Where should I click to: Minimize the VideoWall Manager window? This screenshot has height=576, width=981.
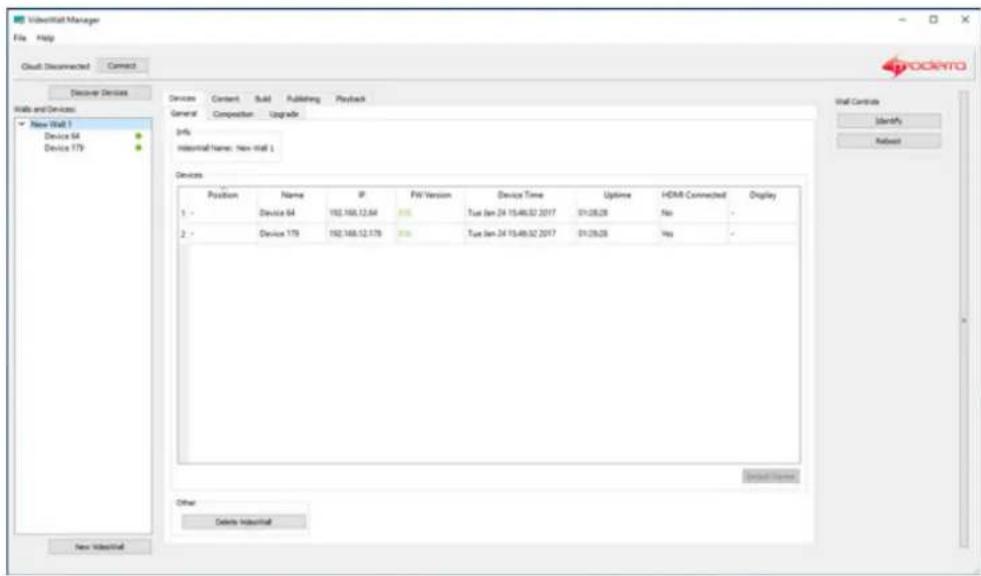903,20
